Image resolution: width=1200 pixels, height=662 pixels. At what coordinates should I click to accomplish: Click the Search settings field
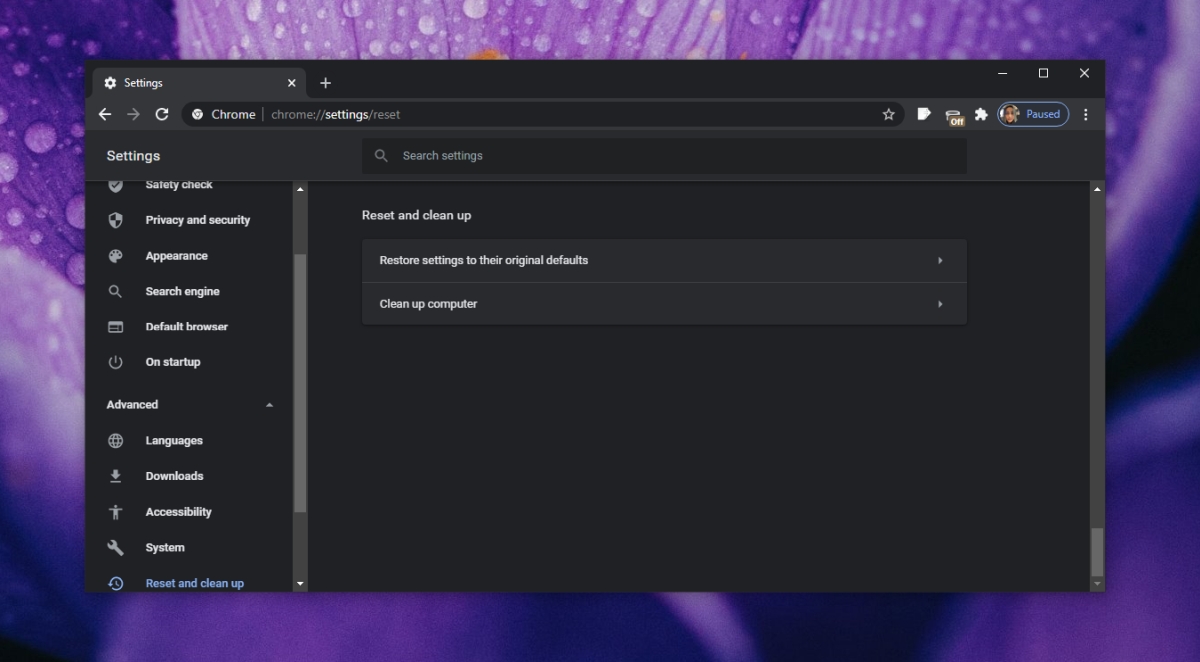[663, 156]
